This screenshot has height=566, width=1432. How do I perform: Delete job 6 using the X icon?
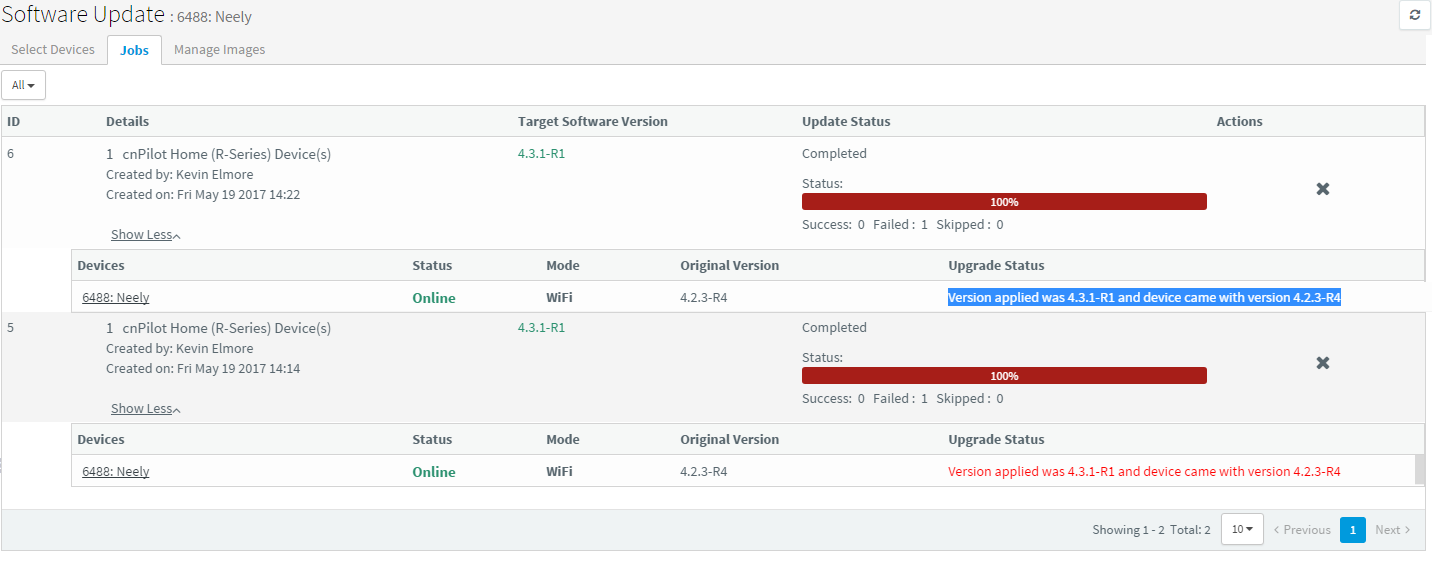coord(1322,189)
